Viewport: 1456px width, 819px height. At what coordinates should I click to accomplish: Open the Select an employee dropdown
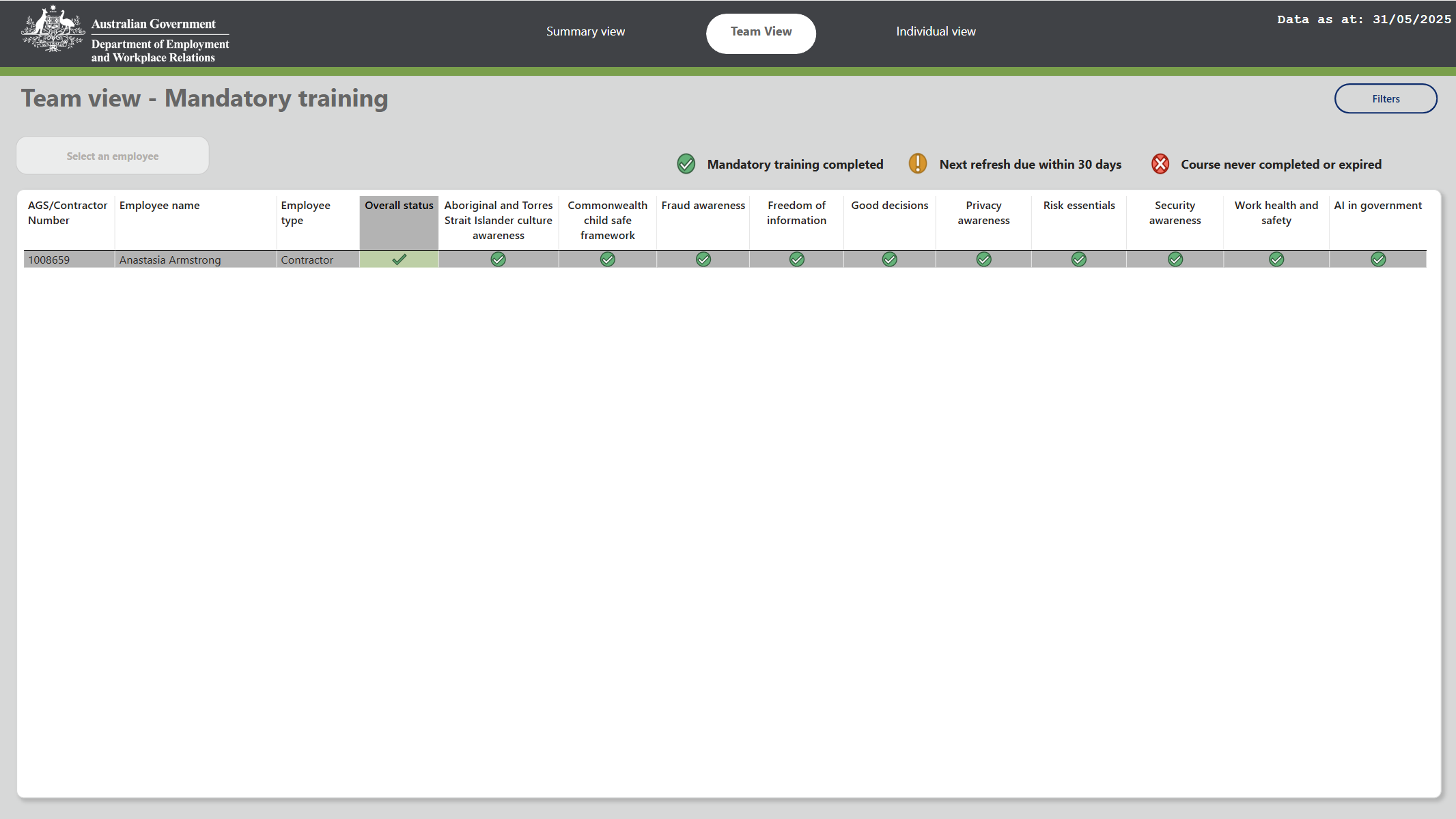[x=113, y=156]
